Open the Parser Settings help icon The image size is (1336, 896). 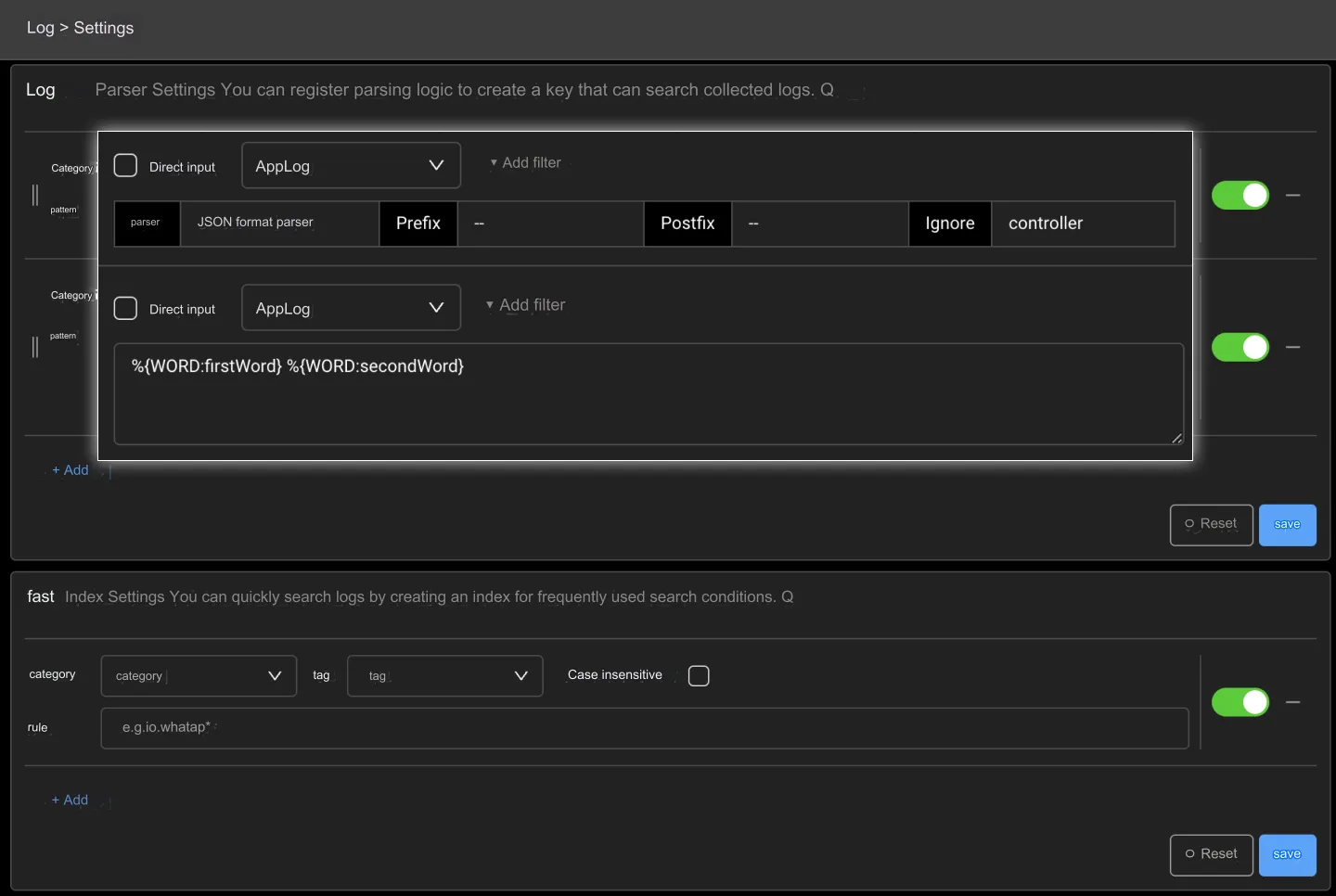point(827,90)
